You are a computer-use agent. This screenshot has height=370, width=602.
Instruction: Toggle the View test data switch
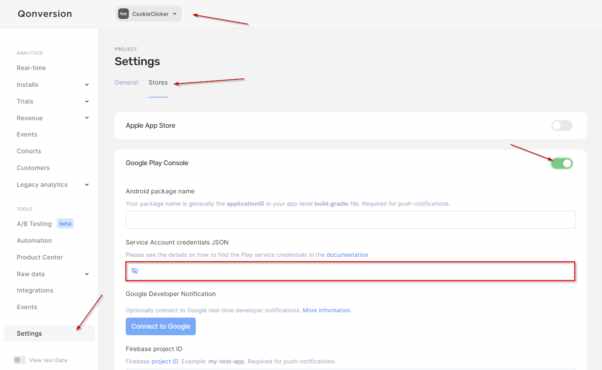[18, 360]
